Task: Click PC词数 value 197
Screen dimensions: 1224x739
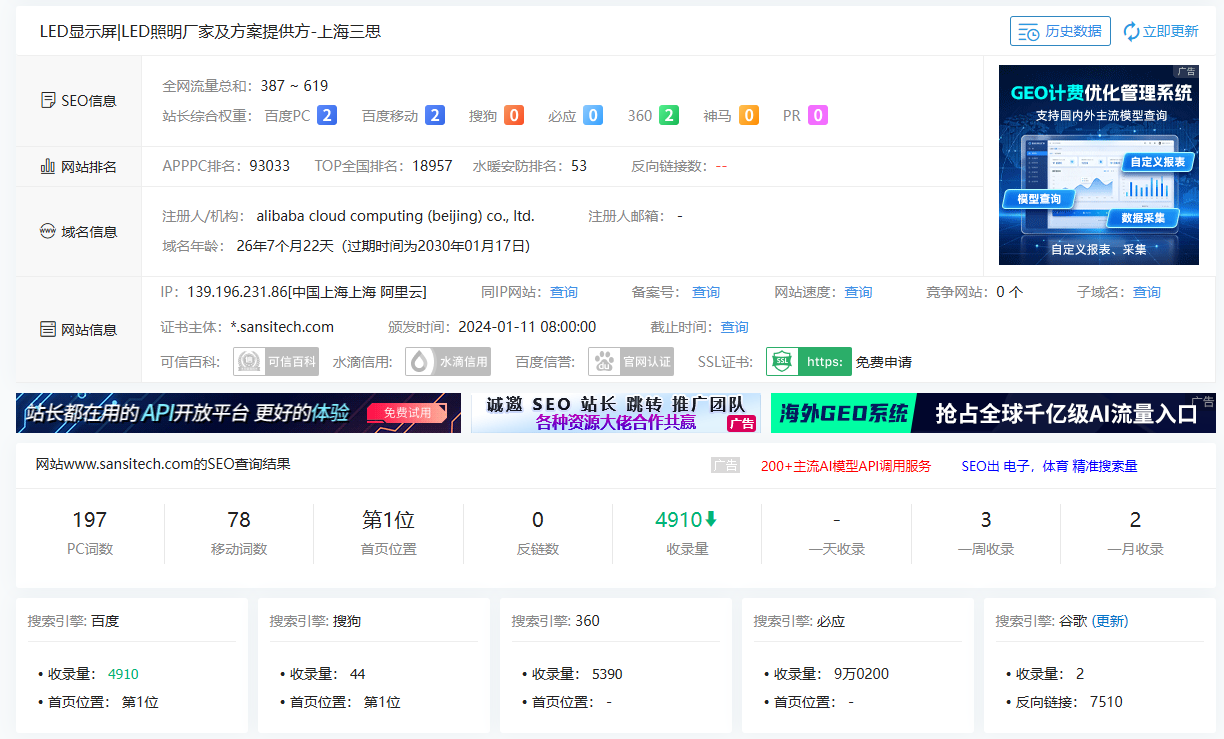Action: point(89,520)
